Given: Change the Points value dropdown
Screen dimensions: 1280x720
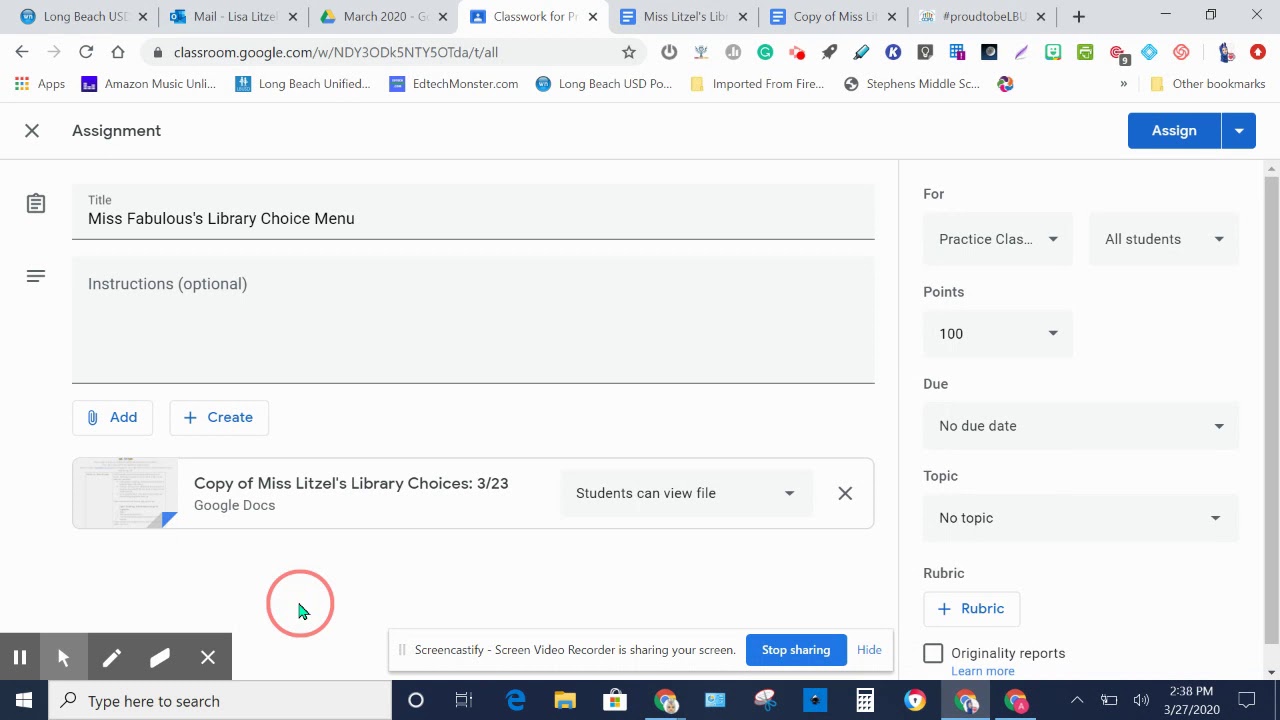Looking at the screenshot, I should click(998, 334).
